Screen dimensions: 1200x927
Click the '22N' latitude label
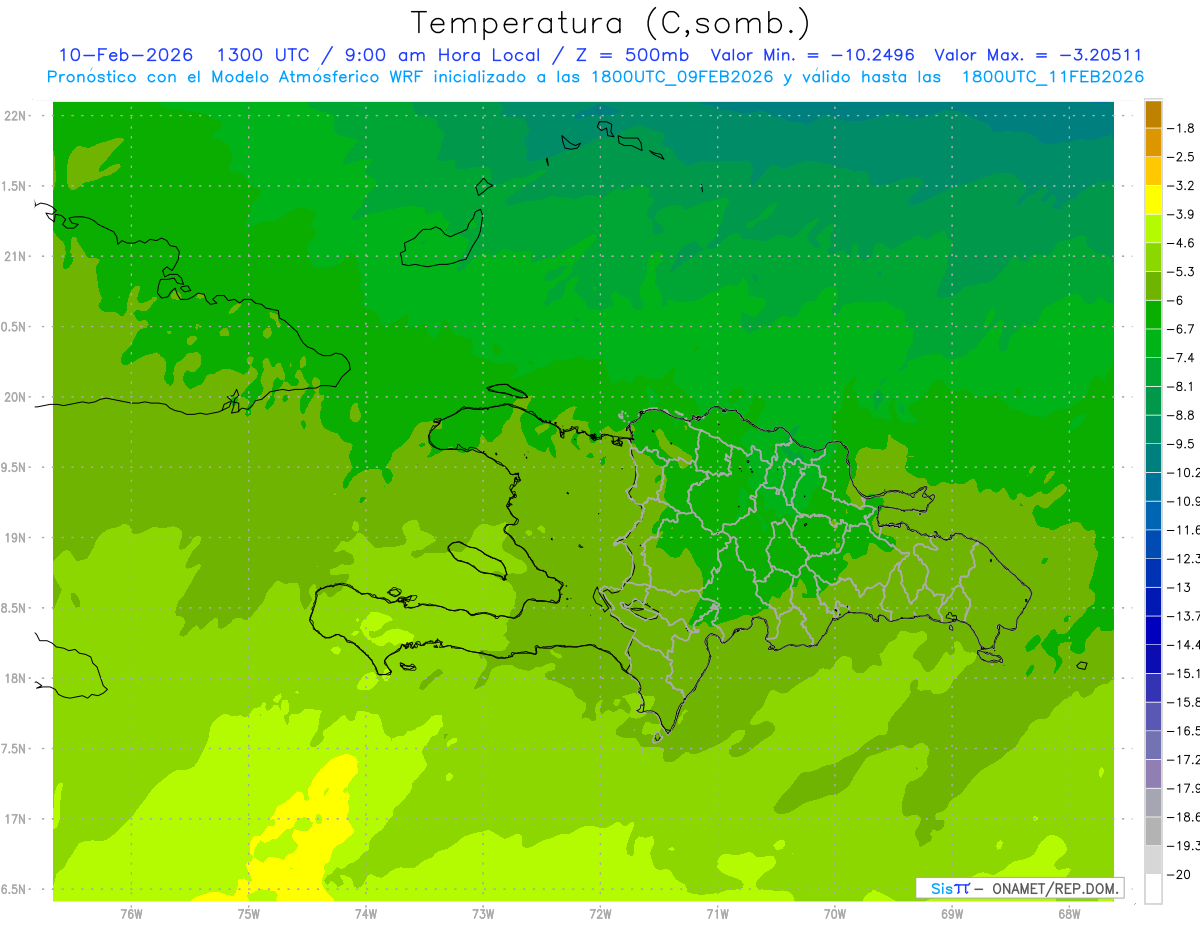pyautogui.click(x=16, y=116)
